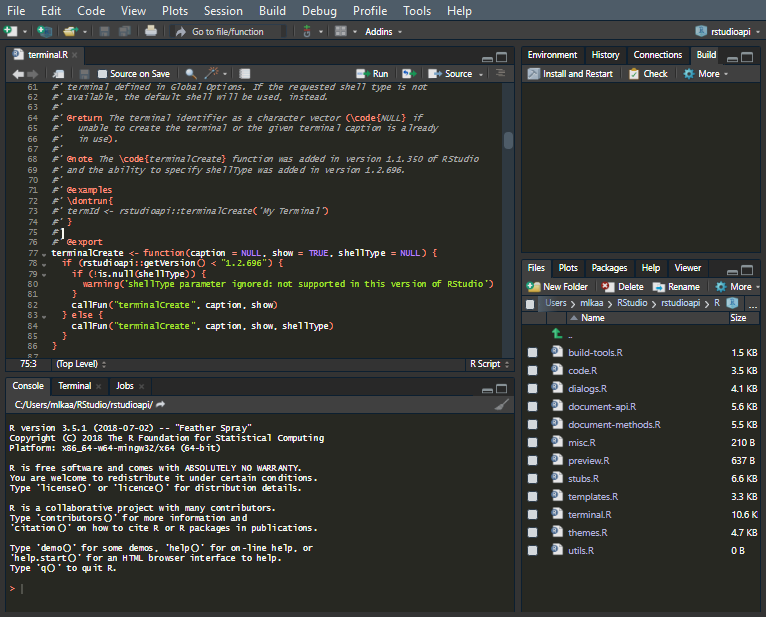Click the Install and Restart button
The height and width of the screenshot is (617, 766).
tap(570, 74)
